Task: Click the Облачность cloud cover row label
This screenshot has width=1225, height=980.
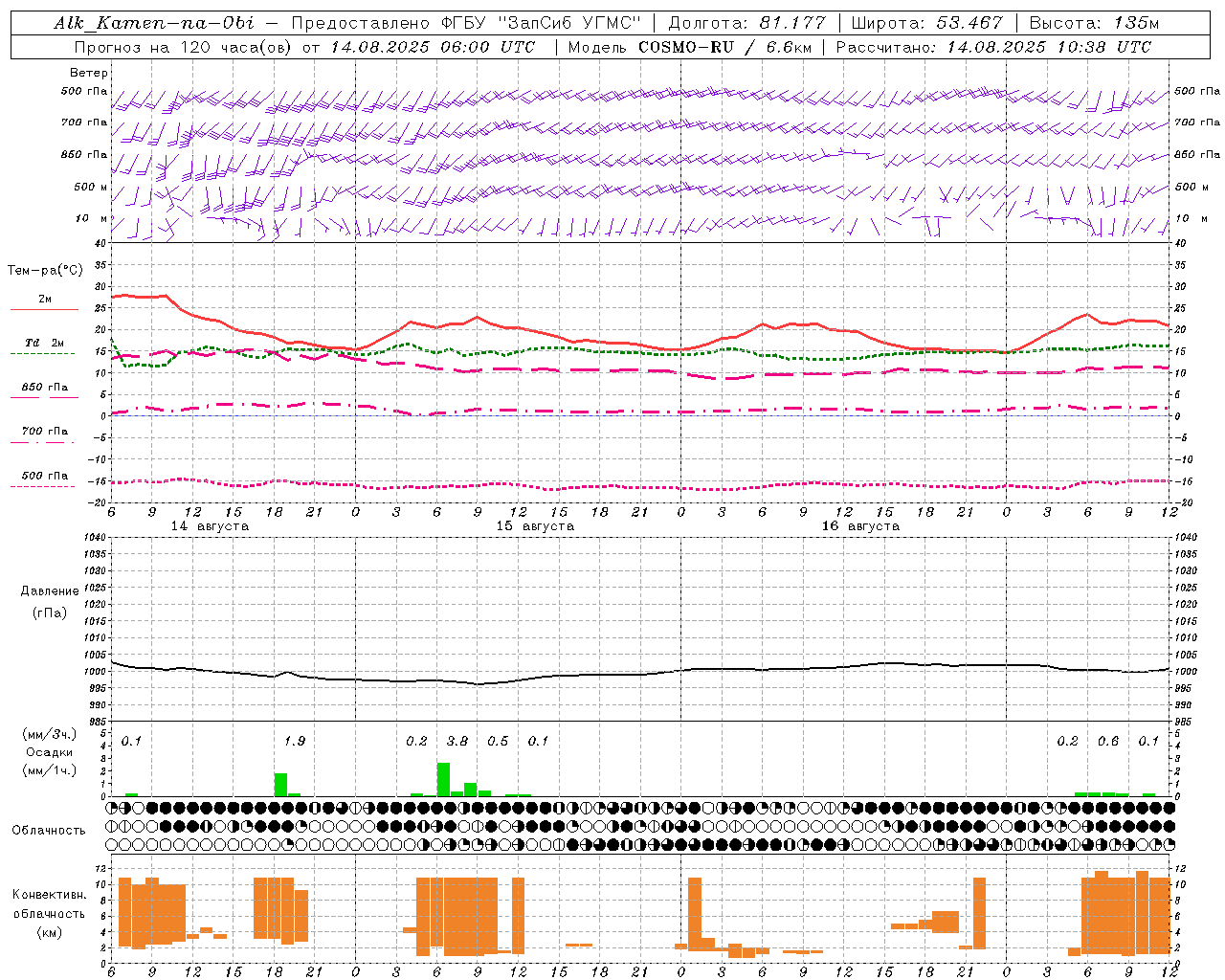Action: click(49, 830)
